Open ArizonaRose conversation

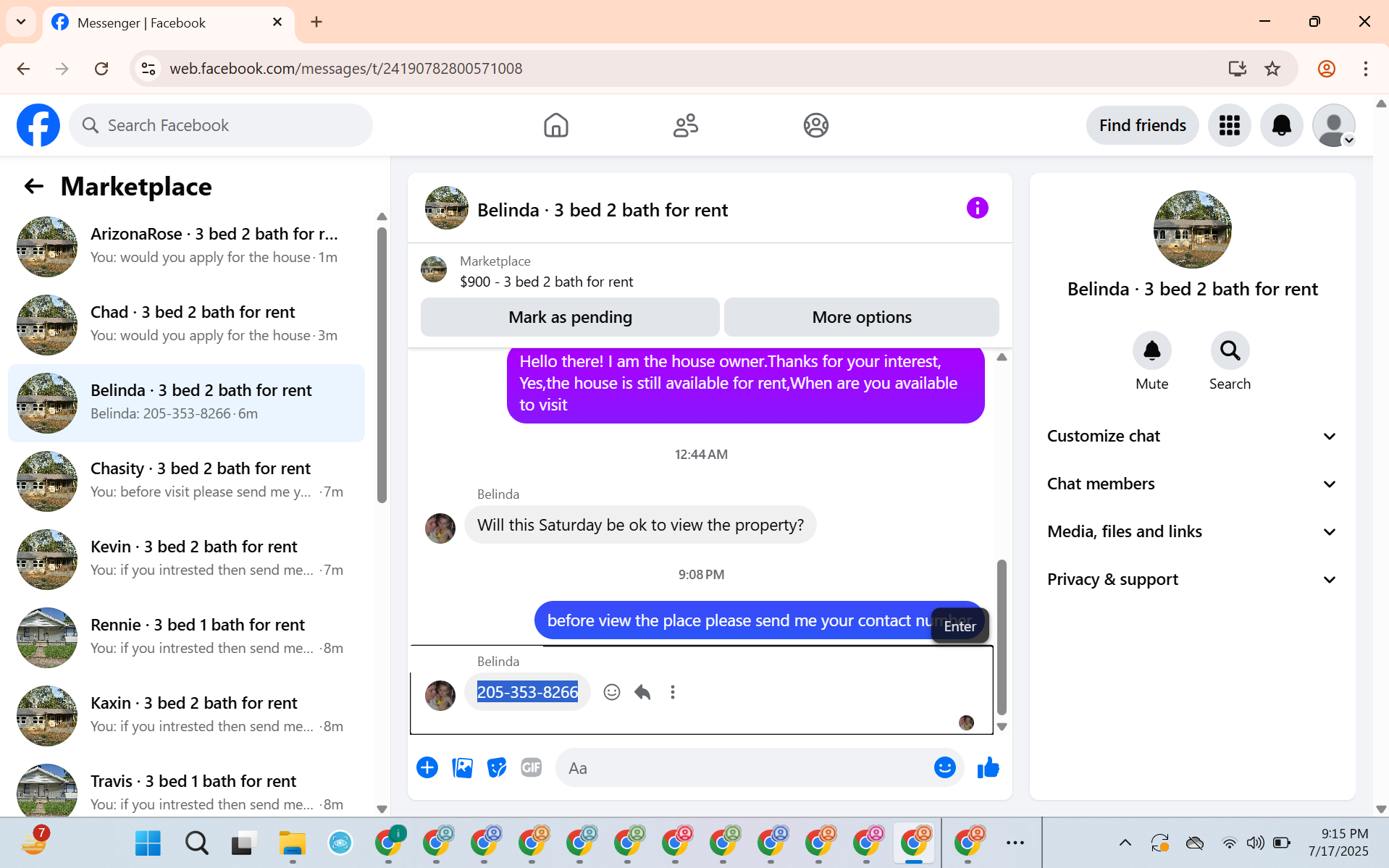(x=187, y=246)
